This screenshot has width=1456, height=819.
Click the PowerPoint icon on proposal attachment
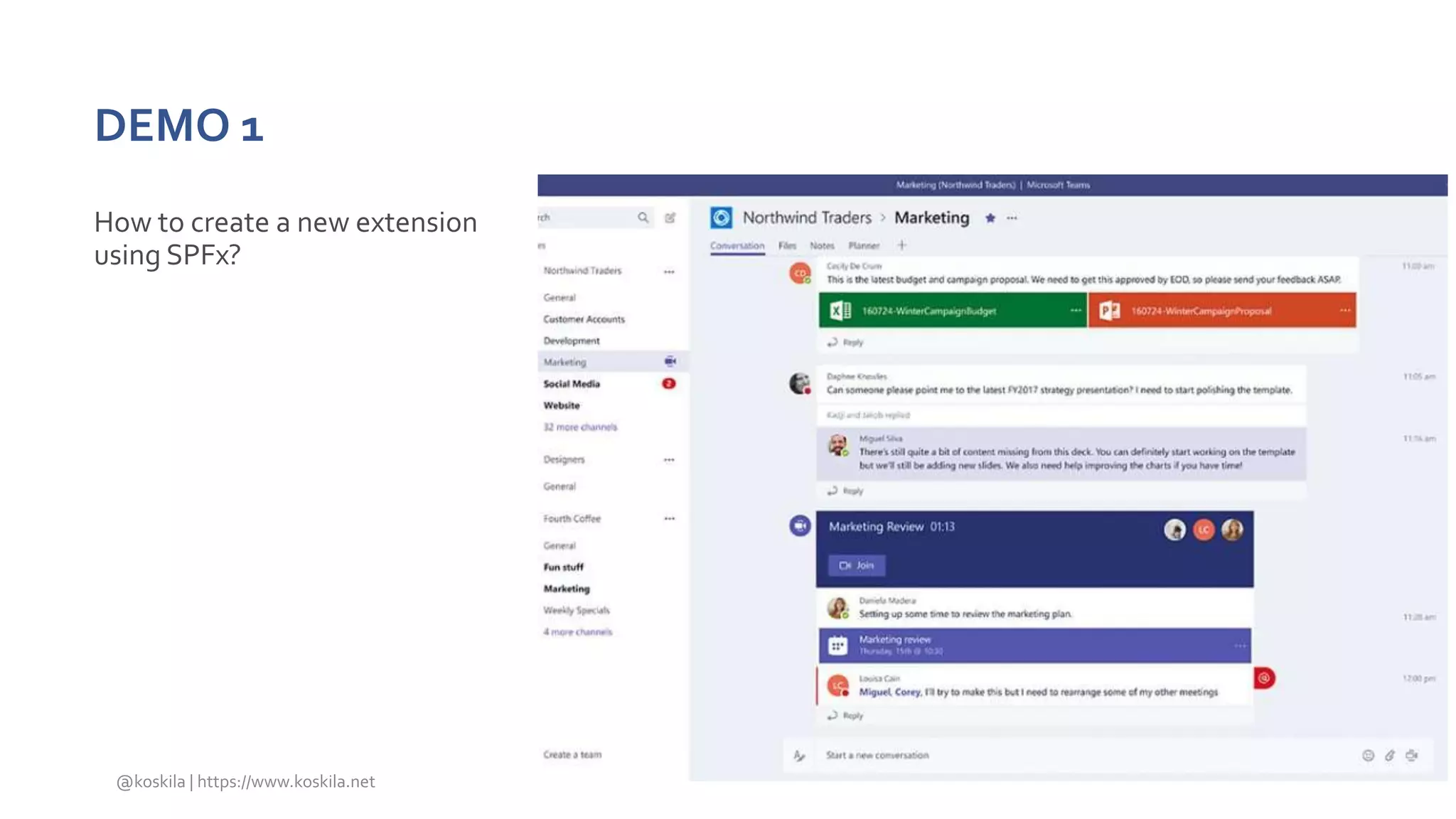(1109, 311)
